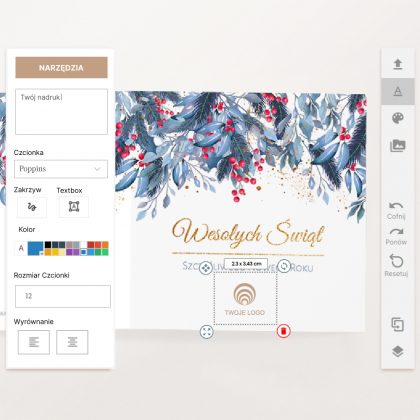This screenshot has height=420, width=420.
Task: Toggle the Zakrzyw curve text option
Action: tap(32, 207)
